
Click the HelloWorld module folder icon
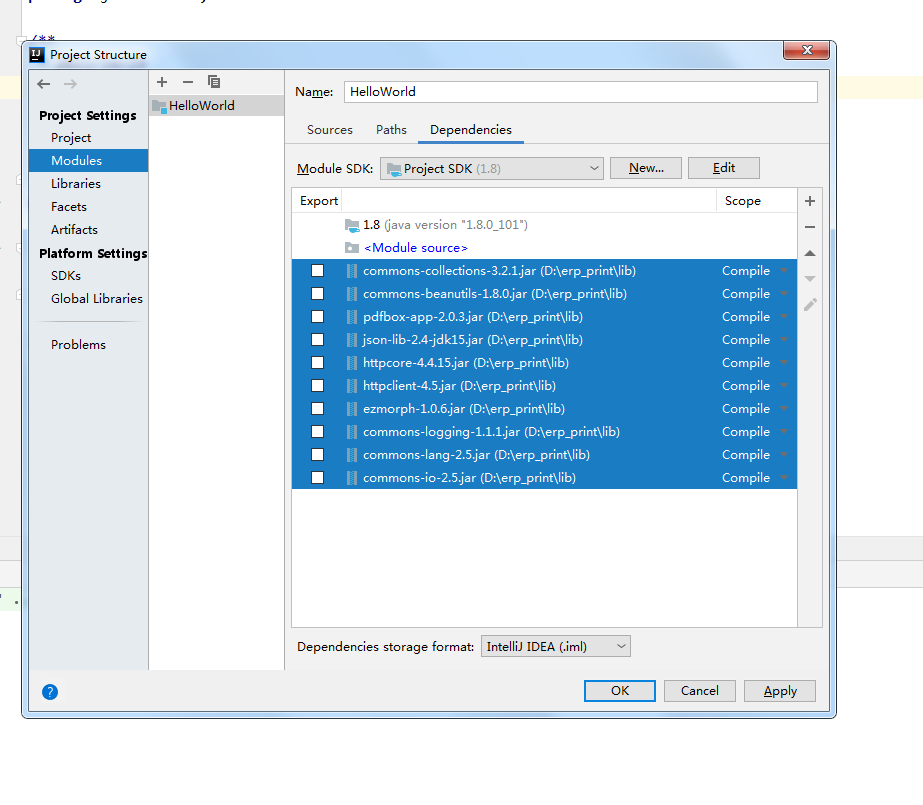click(159, 107)
